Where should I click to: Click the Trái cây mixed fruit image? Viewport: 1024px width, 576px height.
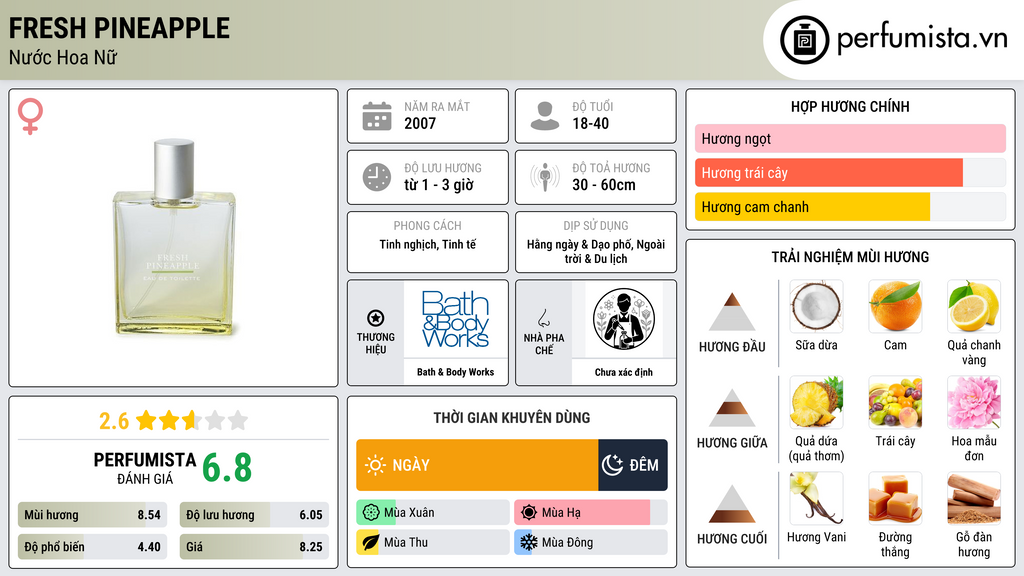(895, 403)
